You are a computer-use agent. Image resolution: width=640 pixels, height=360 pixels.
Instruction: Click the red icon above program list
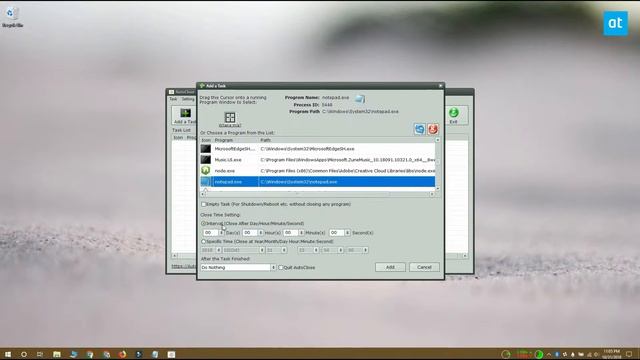pos(433,129)
